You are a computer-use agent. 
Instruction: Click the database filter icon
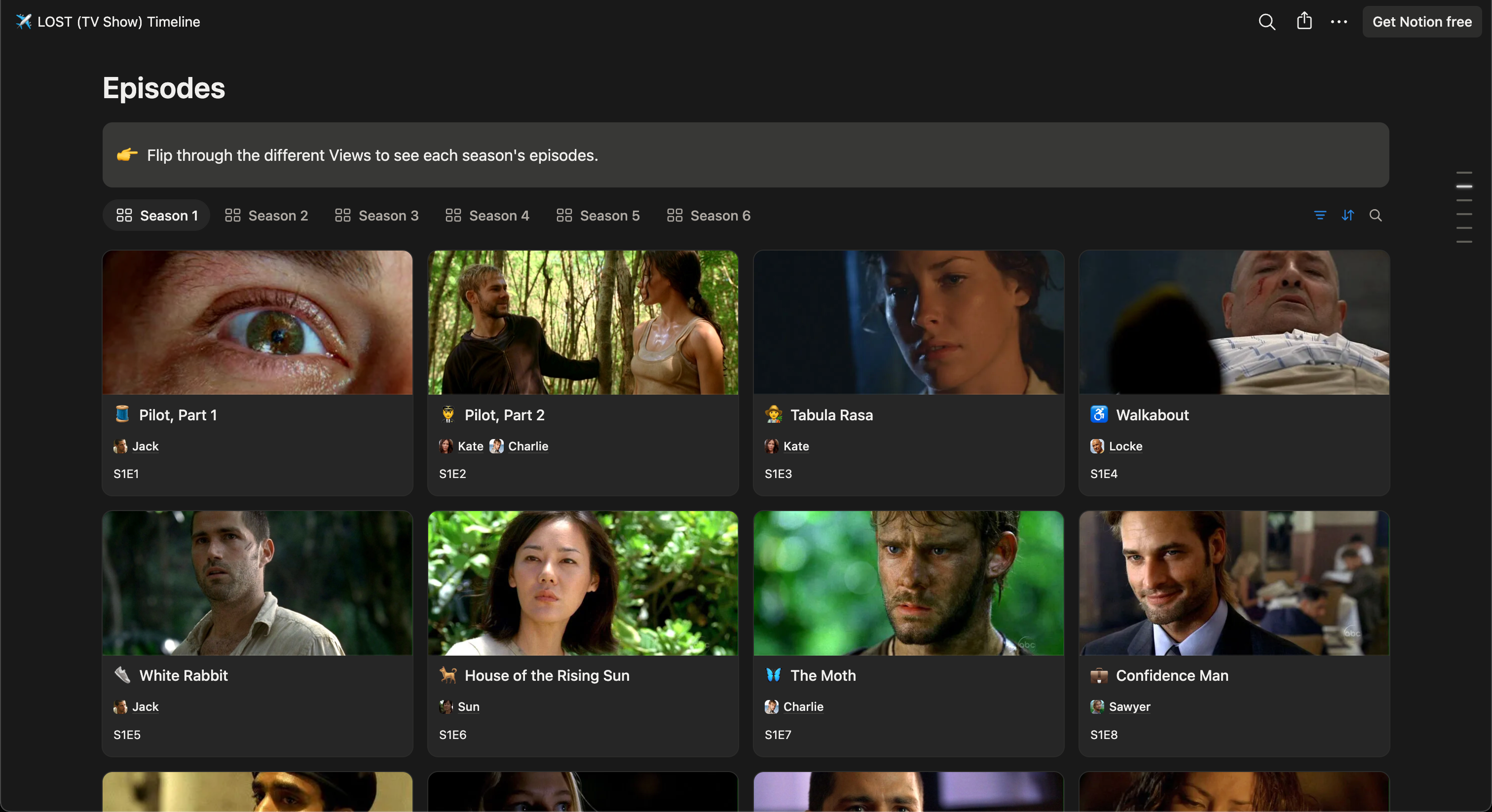click(1320, 216)
